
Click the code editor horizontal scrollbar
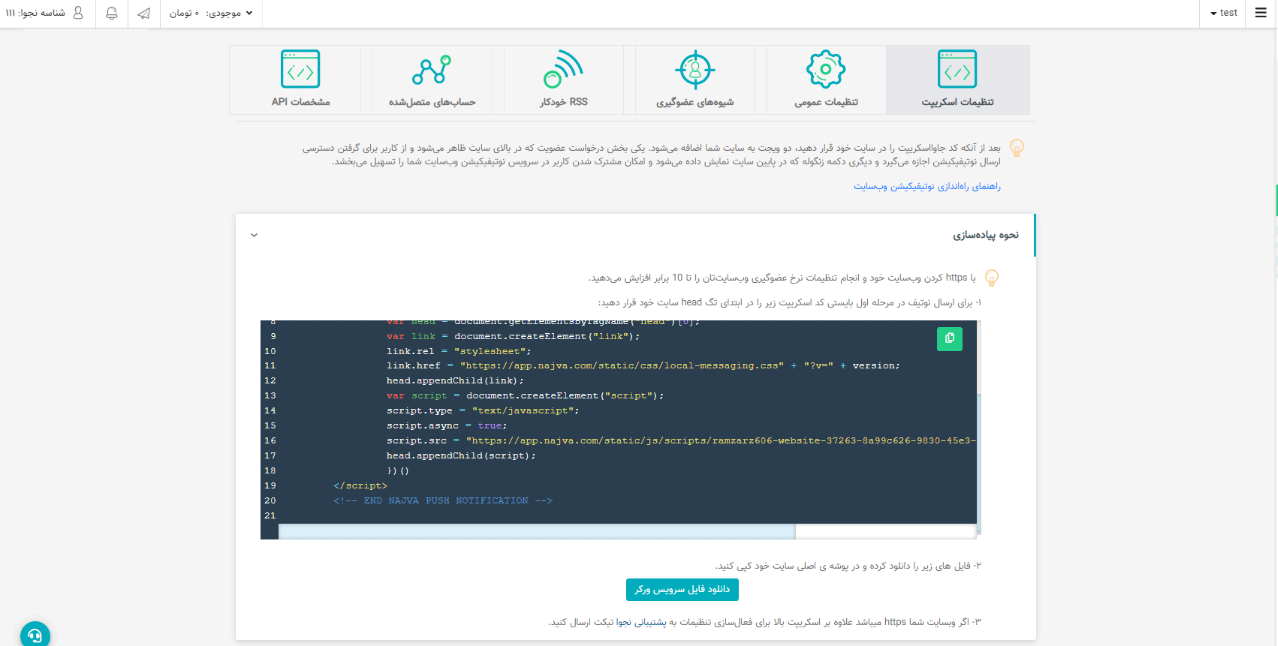[537, 531]
